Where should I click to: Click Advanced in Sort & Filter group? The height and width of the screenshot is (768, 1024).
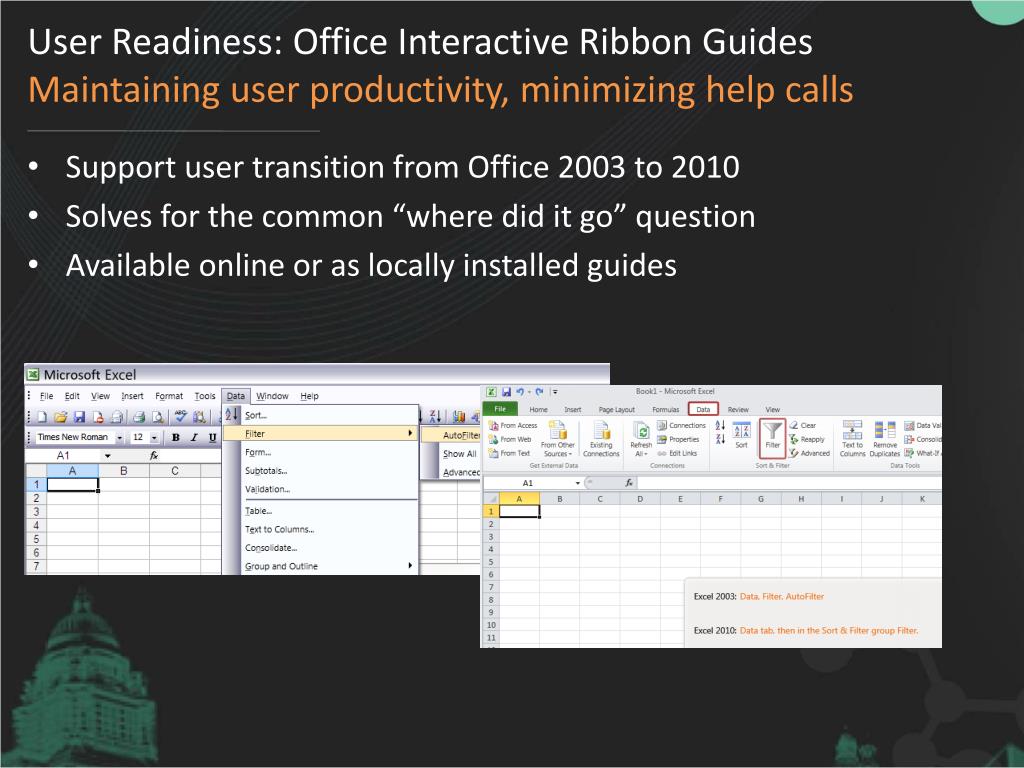pos(809,453)
